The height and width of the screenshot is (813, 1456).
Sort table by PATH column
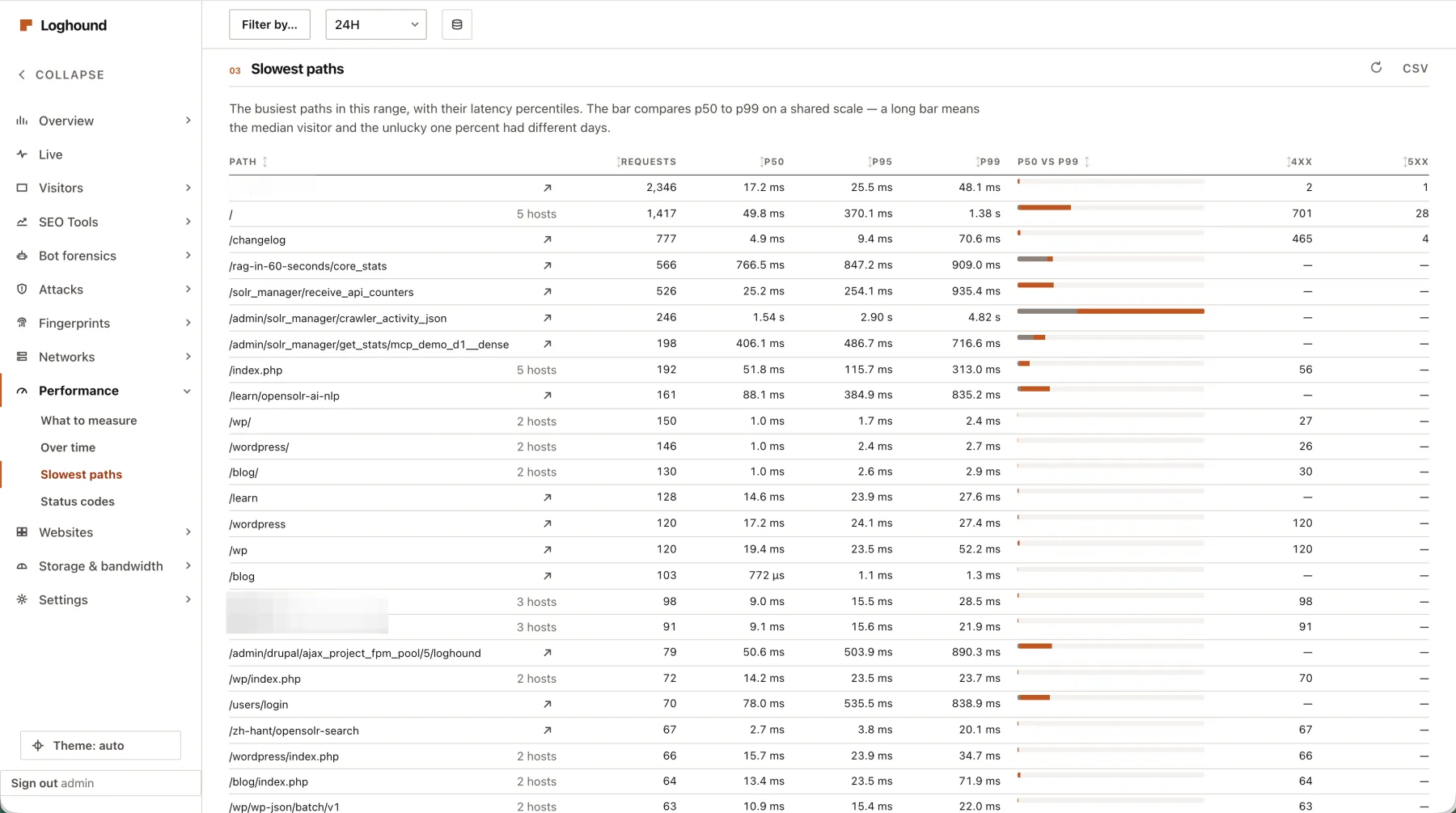coord(248,162)
